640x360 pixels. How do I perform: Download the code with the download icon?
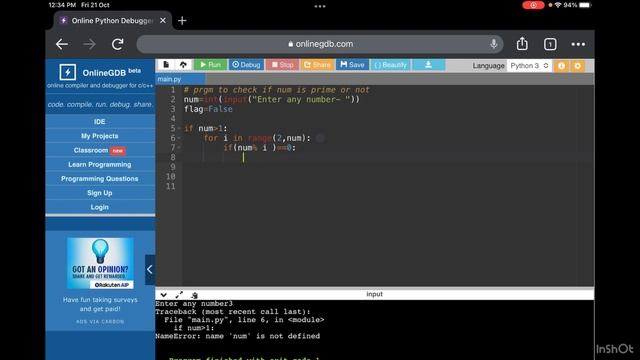[x=428, y=65]
